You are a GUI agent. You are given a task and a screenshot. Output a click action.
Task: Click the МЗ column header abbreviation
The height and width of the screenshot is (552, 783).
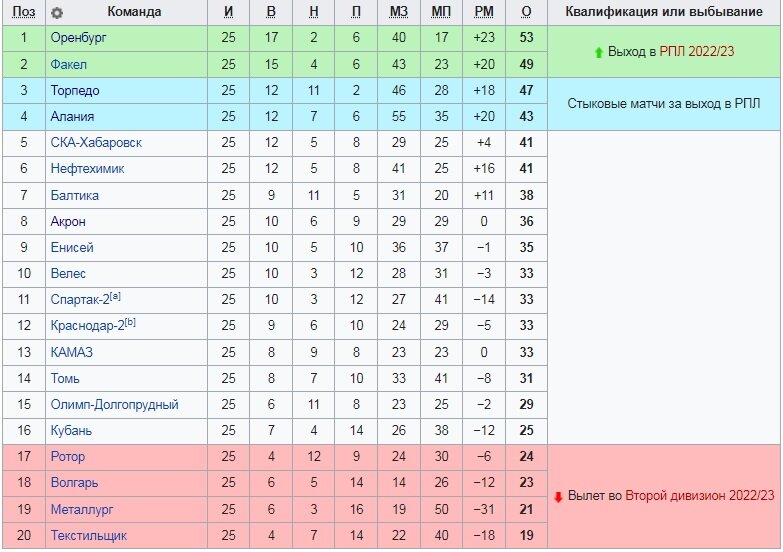point(398,12)
